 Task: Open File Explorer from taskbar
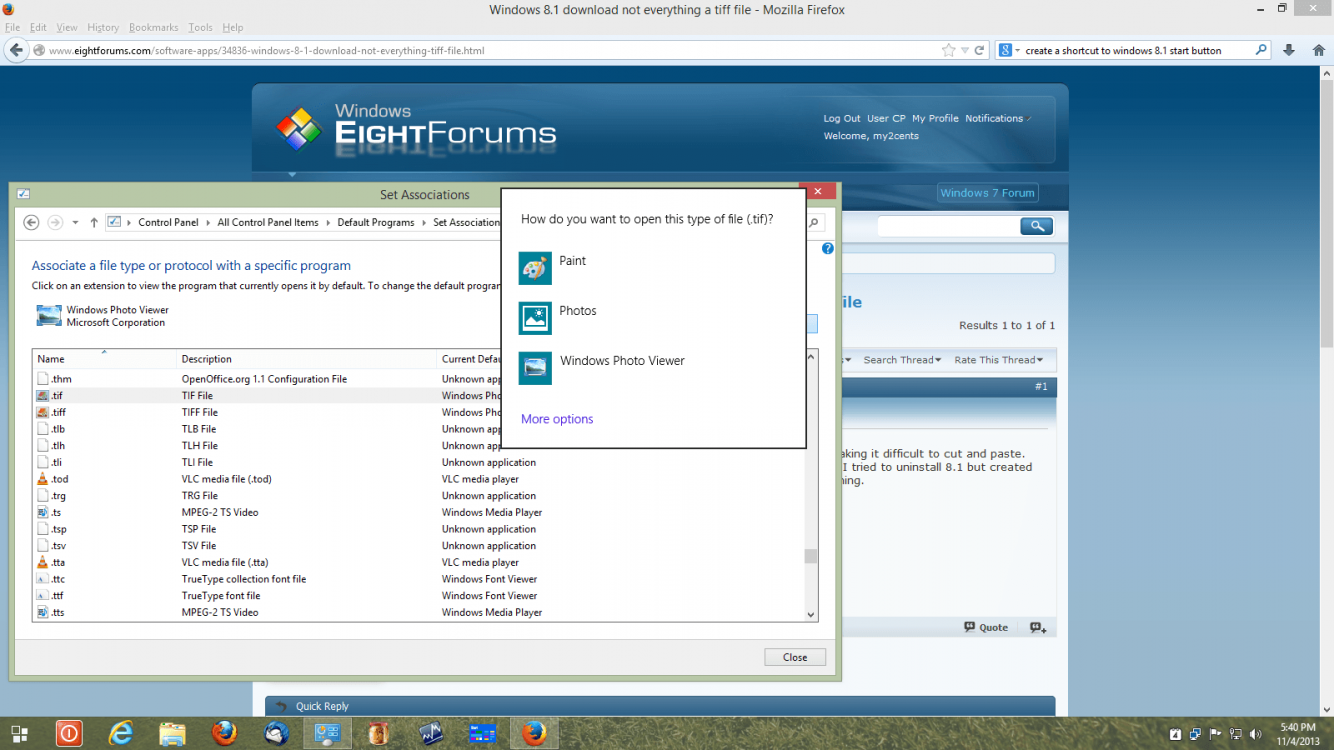(173, 734)
